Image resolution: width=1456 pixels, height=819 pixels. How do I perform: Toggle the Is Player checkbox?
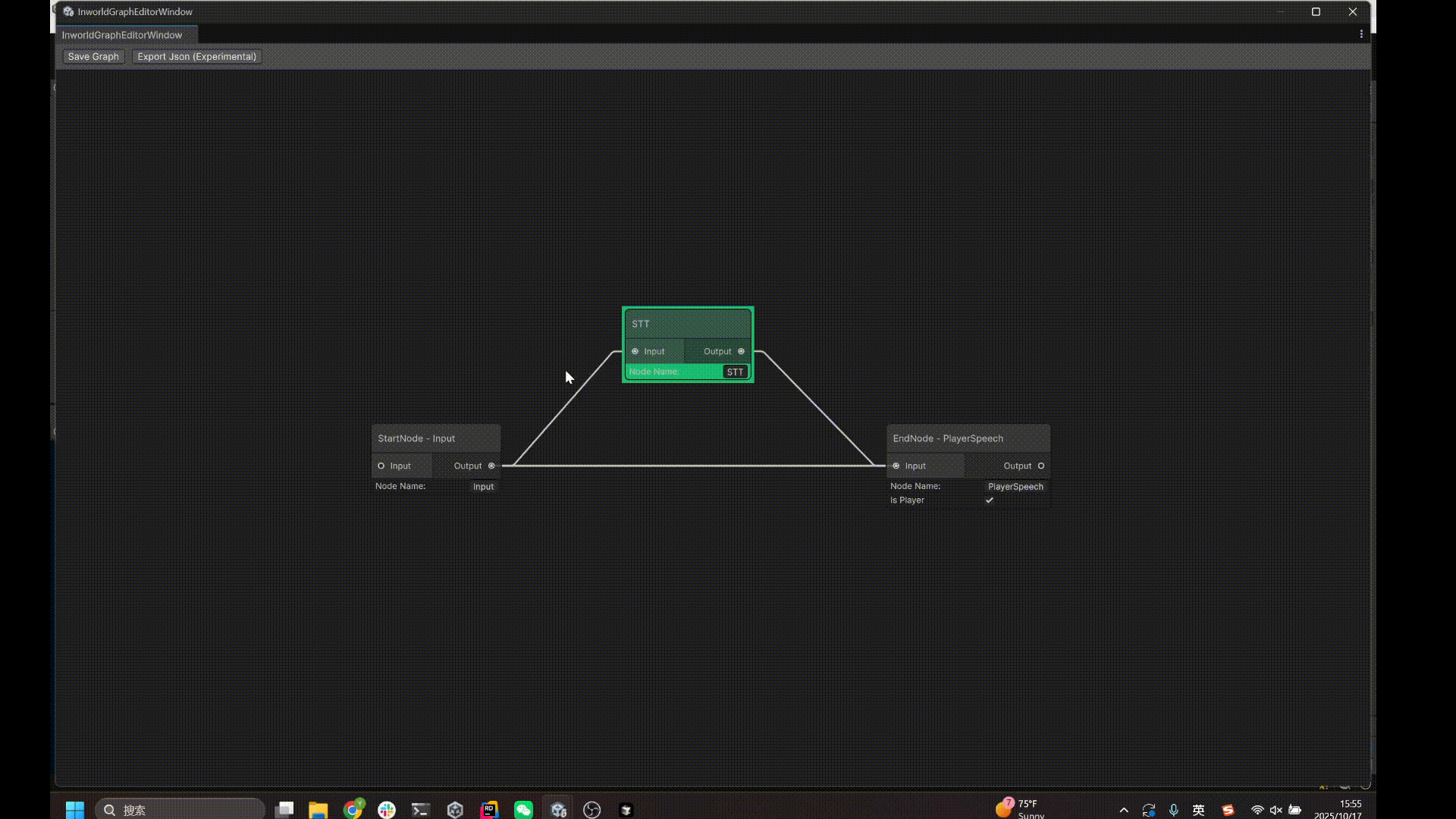coord(990,500)
